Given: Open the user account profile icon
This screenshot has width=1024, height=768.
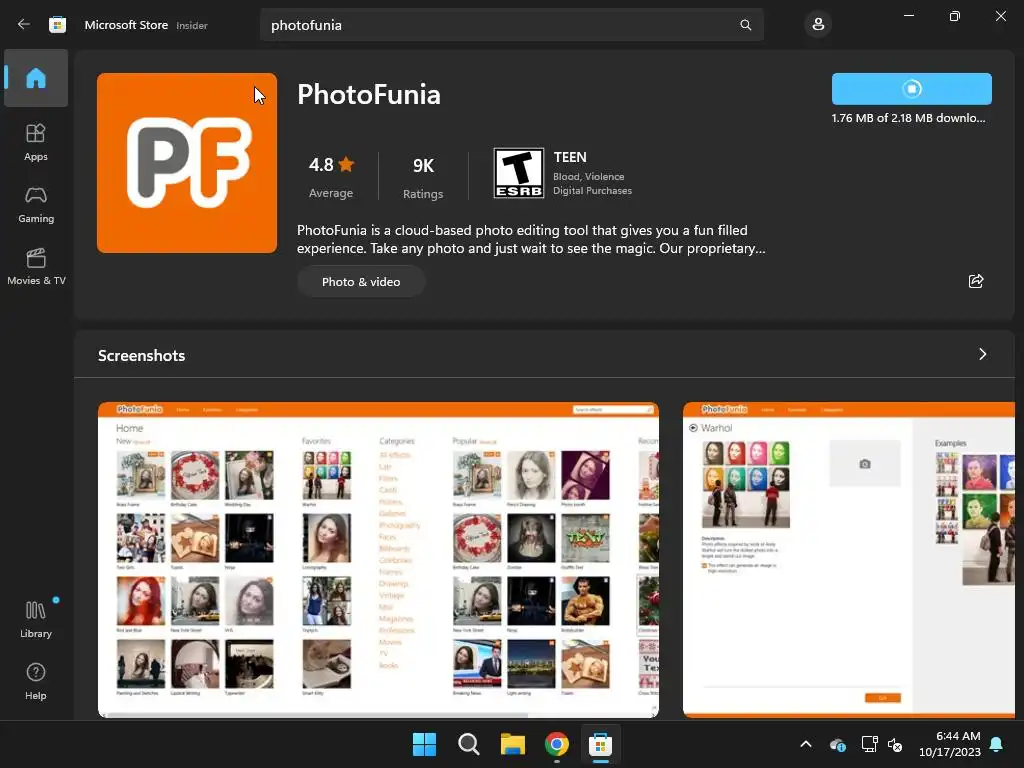Looking at the screenshot, I should pyautogui.click(x=818, y=25).
